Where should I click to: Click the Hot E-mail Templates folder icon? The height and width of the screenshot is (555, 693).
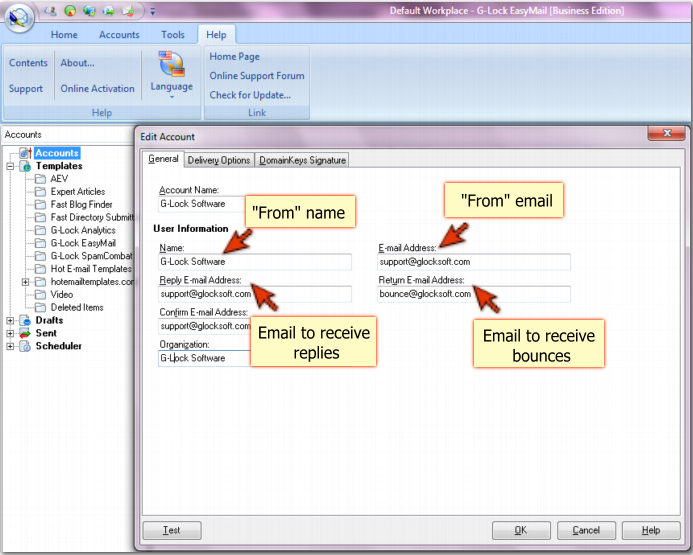point(40,269)
